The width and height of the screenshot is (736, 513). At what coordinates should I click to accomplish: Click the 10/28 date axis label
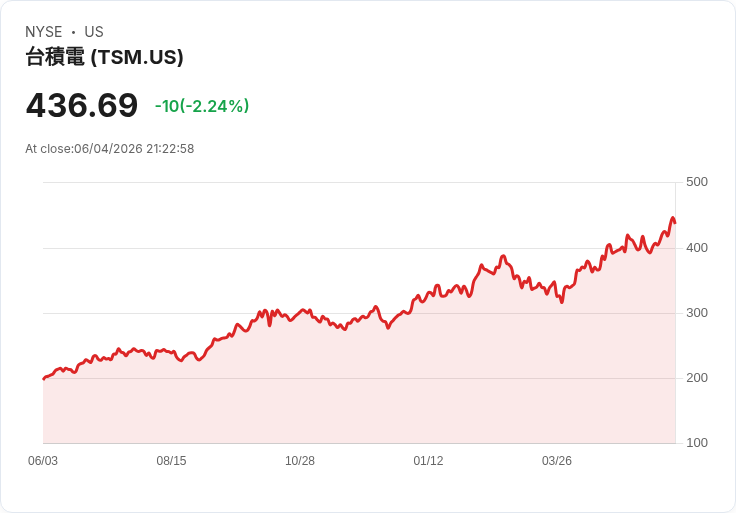300,461
